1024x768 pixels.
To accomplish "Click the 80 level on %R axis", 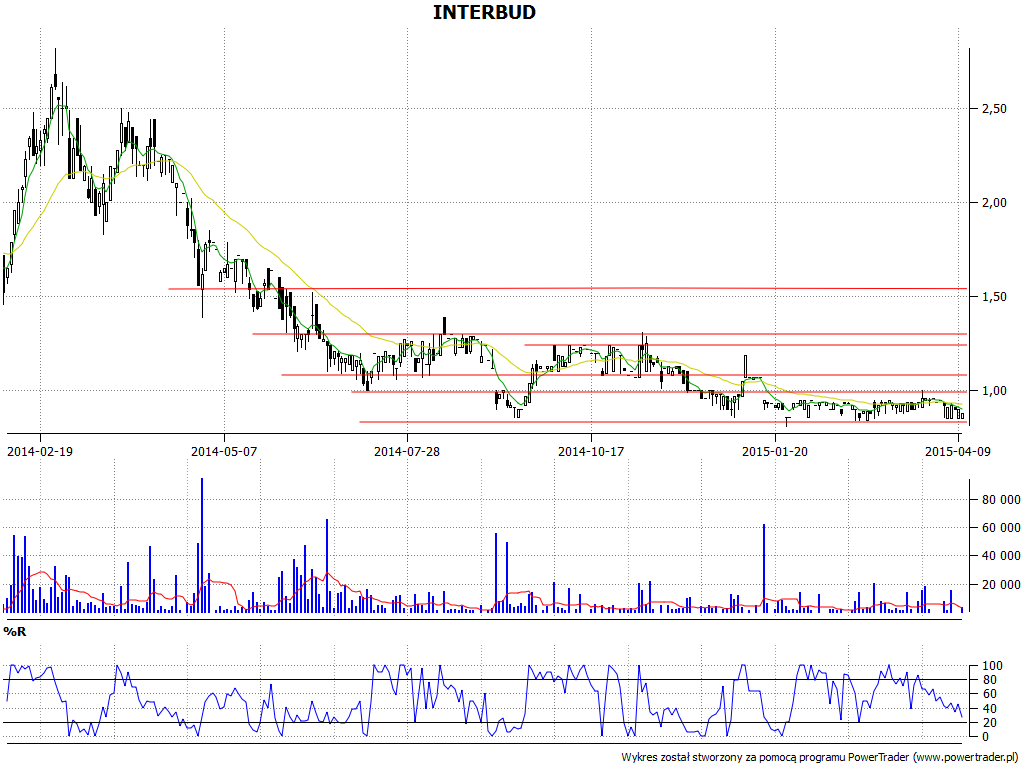I will point(989,680).
